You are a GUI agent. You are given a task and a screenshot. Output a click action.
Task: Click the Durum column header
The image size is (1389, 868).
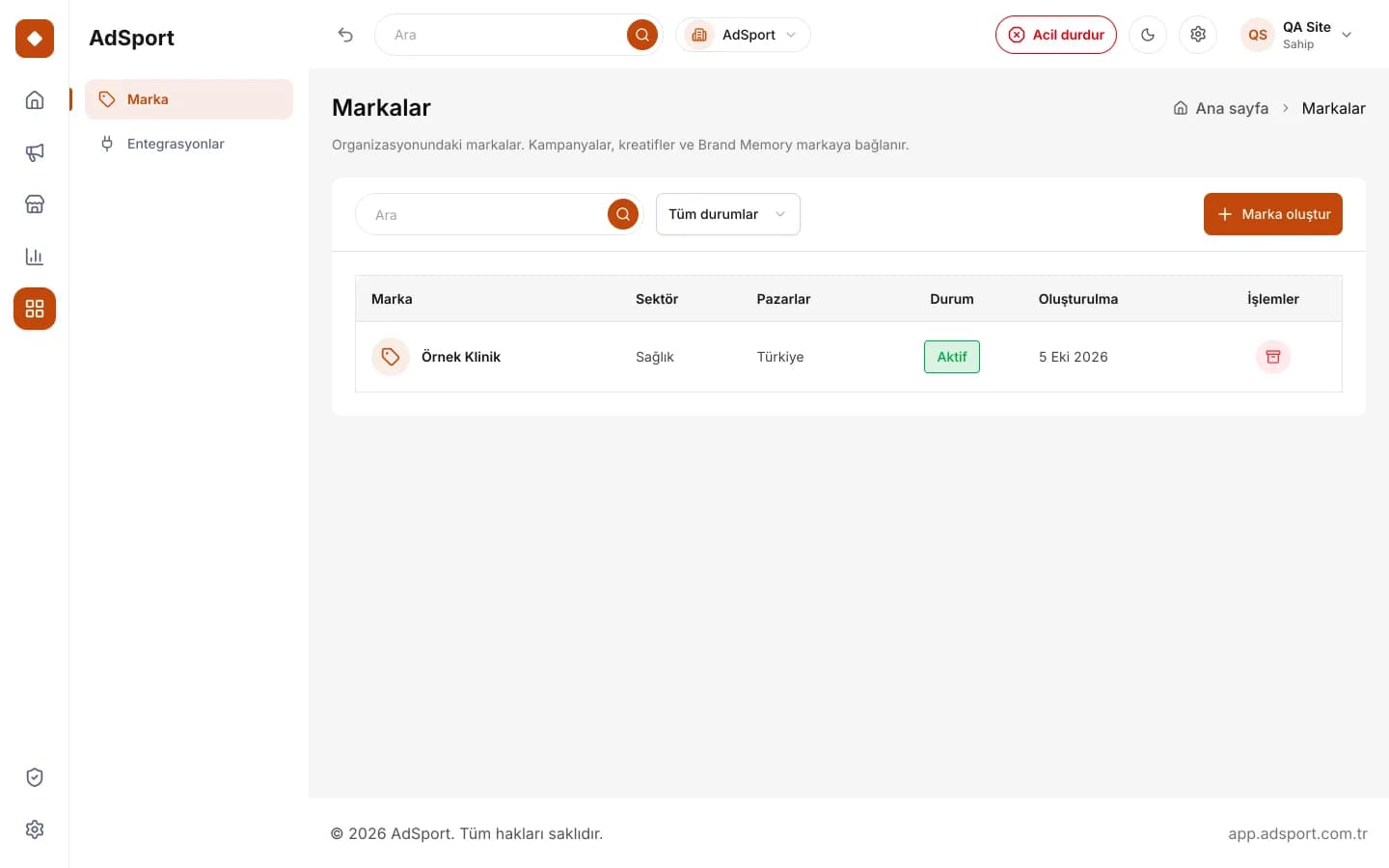(952, 299)
